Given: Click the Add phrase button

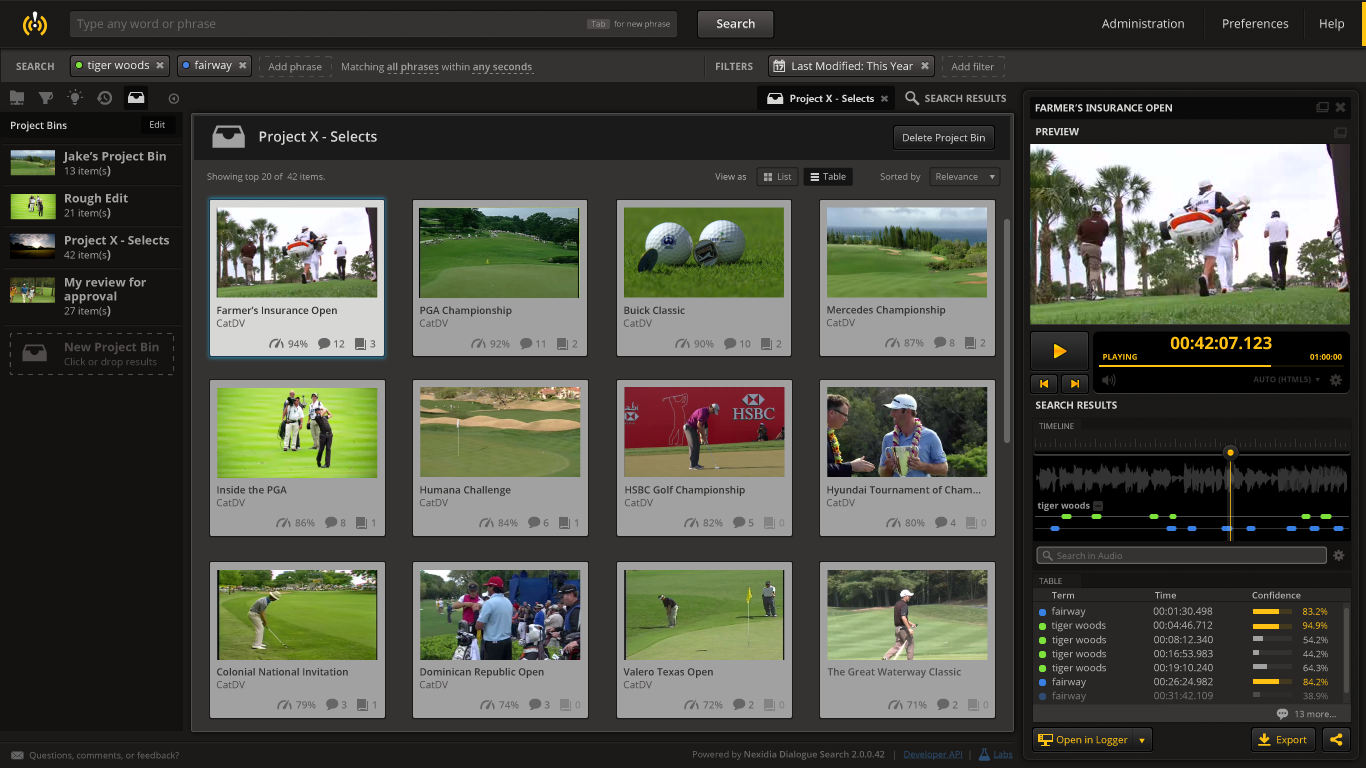Looking at the screenshot, I should pyautogui.click(x=295, y=66).
